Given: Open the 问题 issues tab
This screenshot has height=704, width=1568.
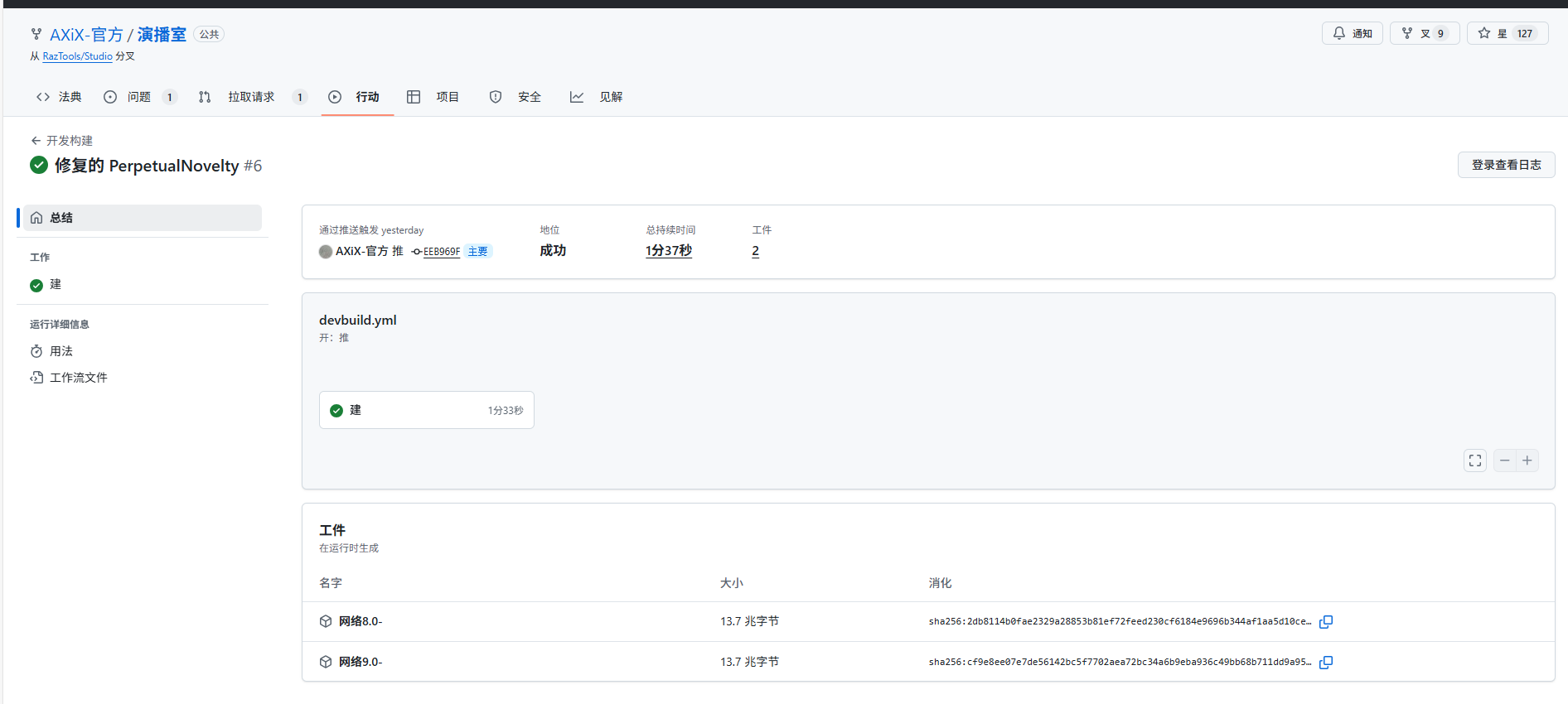Looking at the screenshot, I should [138, 97].
